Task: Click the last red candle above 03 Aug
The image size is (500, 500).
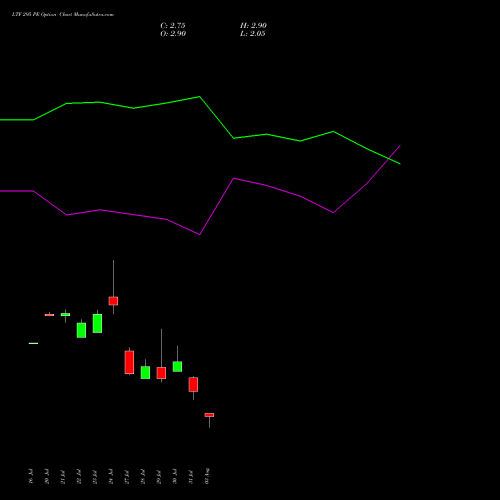Action: (x=209, y=415)
